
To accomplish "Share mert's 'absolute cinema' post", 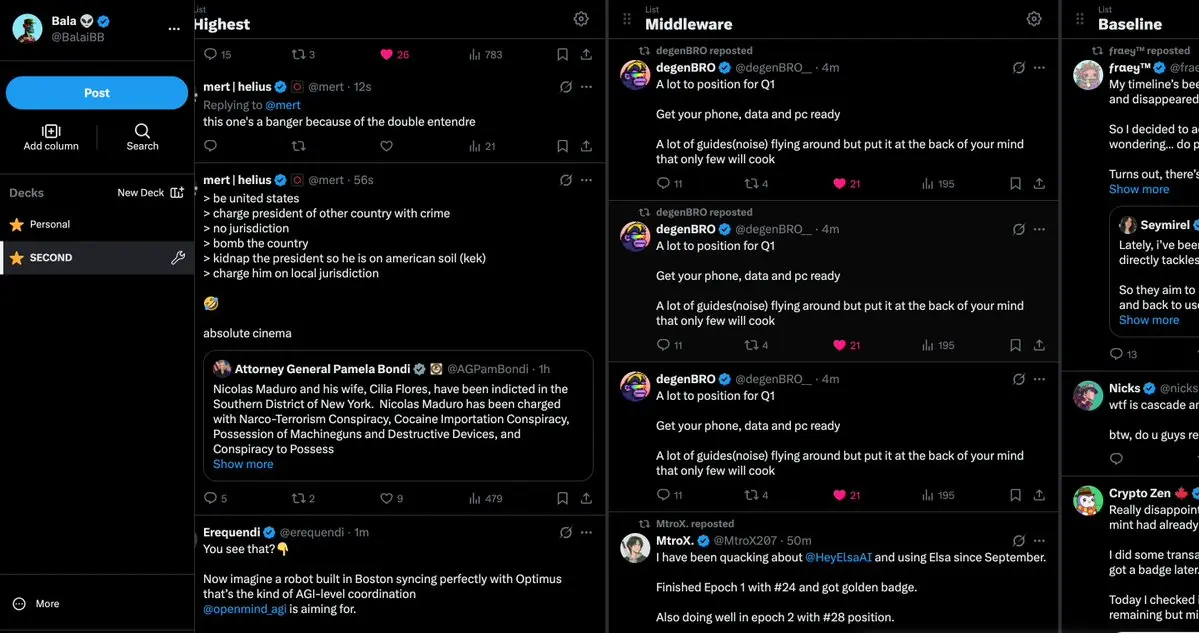I will tap(586, 498).
